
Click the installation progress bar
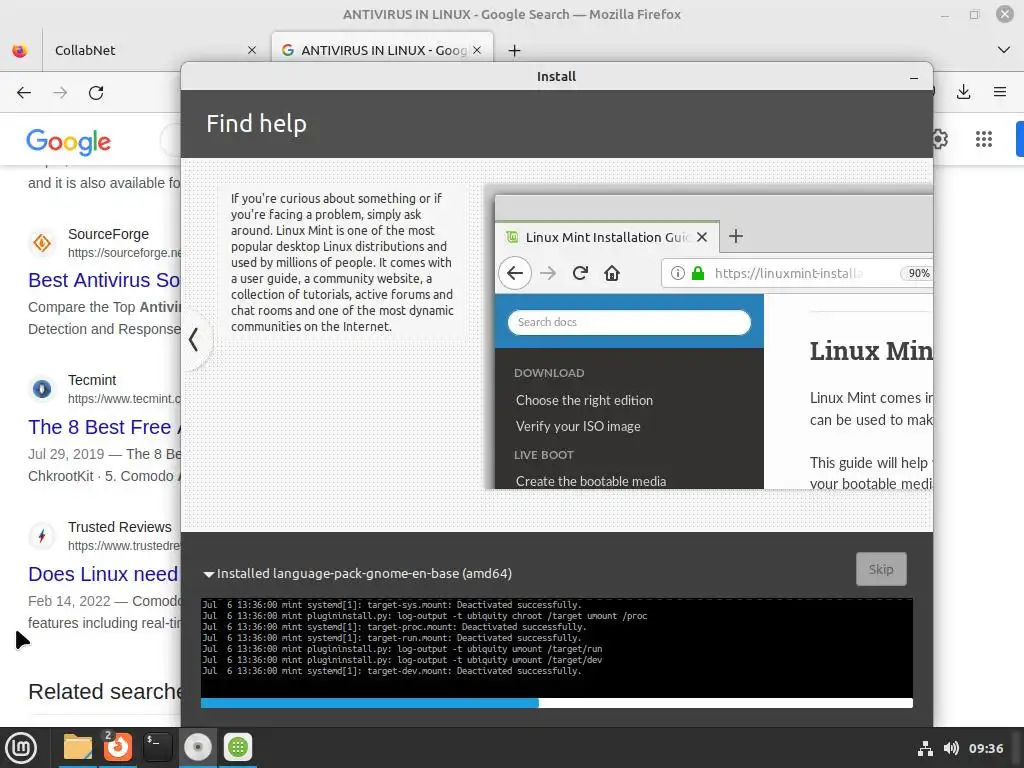(556, 703)
